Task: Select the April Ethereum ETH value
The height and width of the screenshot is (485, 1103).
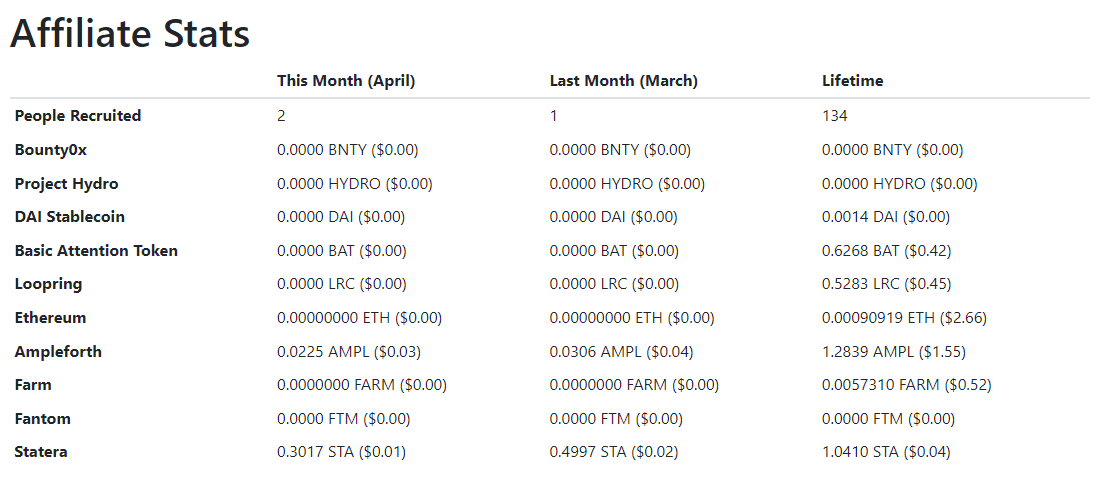Action: tap(359, 318)
